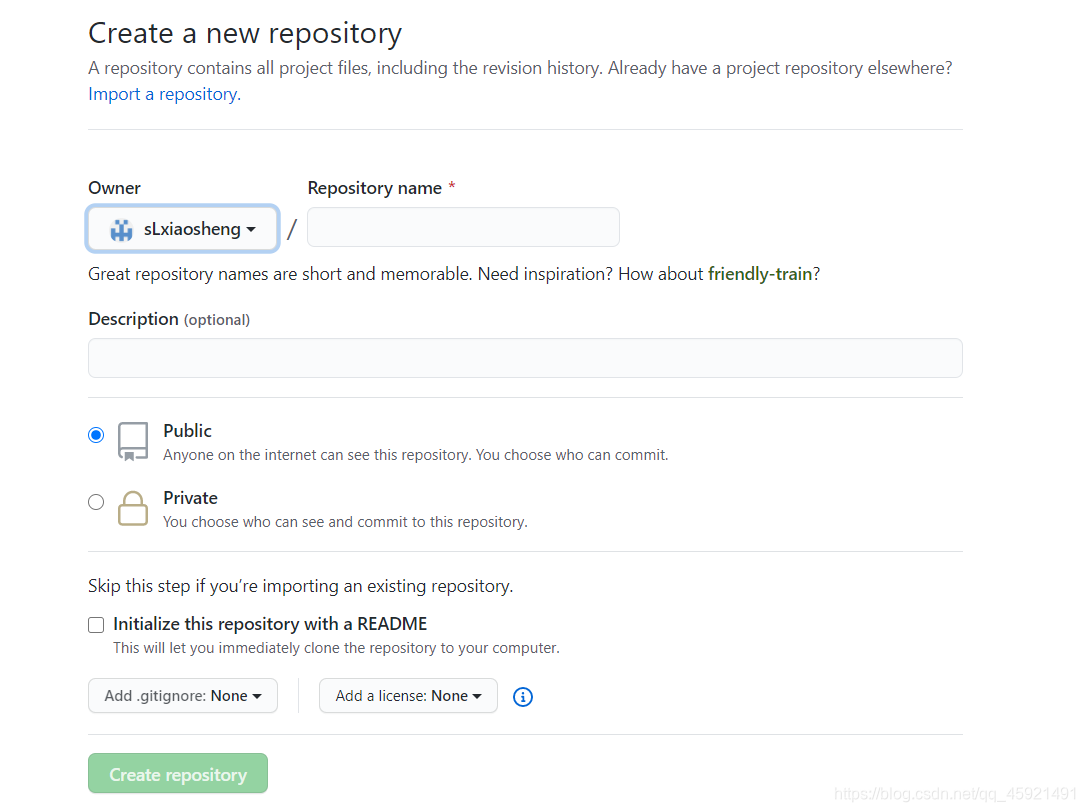
Task: Click the Owner label
Action: pyautogui.click(x=114, y=188)
